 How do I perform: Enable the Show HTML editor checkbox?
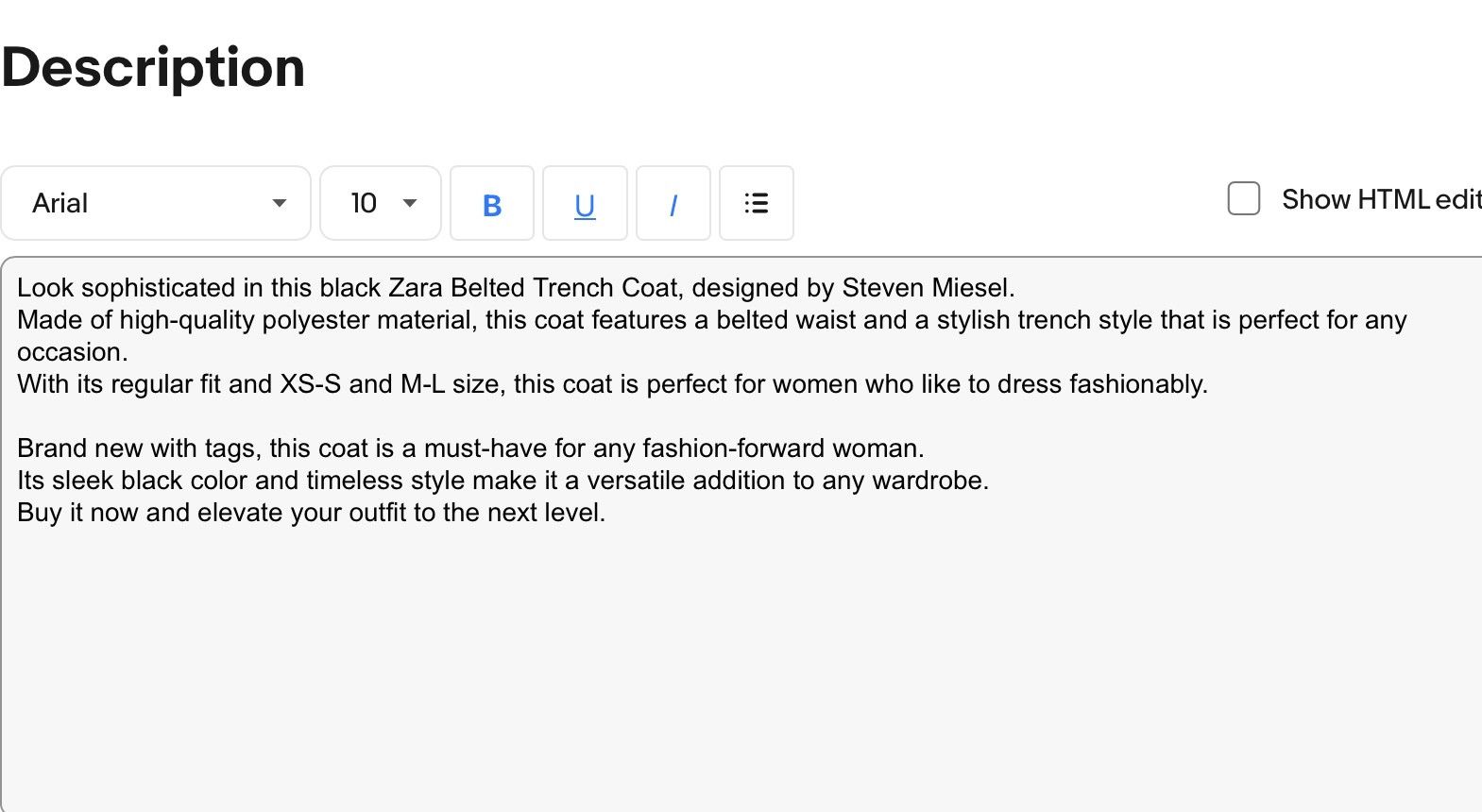tap(1244, 199)
